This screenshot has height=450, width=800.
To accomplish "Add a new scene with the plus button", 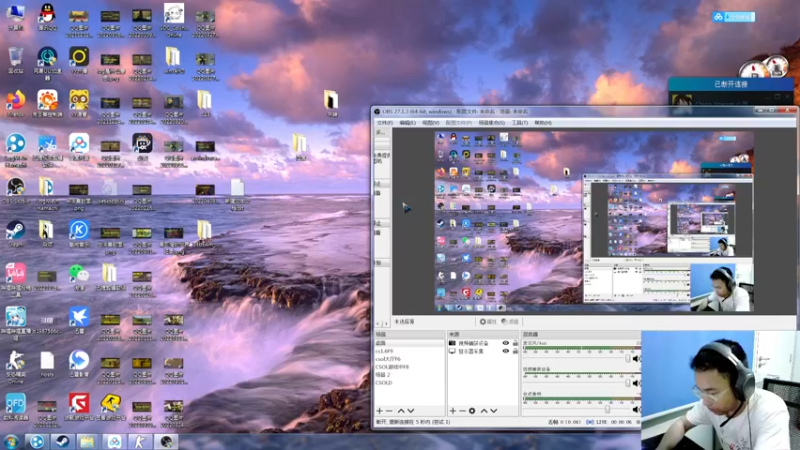I will [x=379, y=411].
